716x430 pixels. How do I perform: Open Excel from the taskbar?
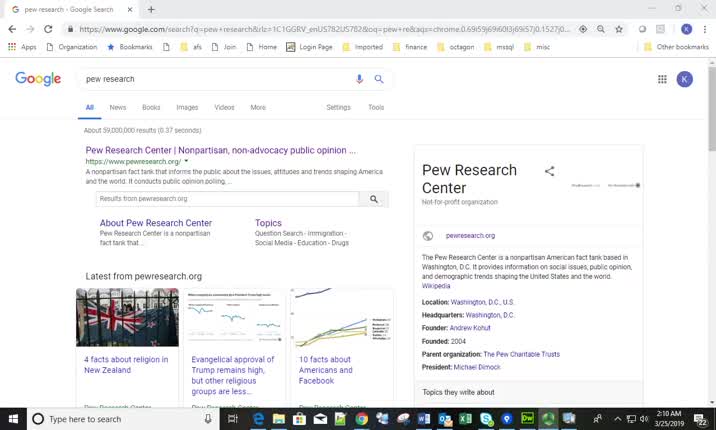(x=465, y=419)
